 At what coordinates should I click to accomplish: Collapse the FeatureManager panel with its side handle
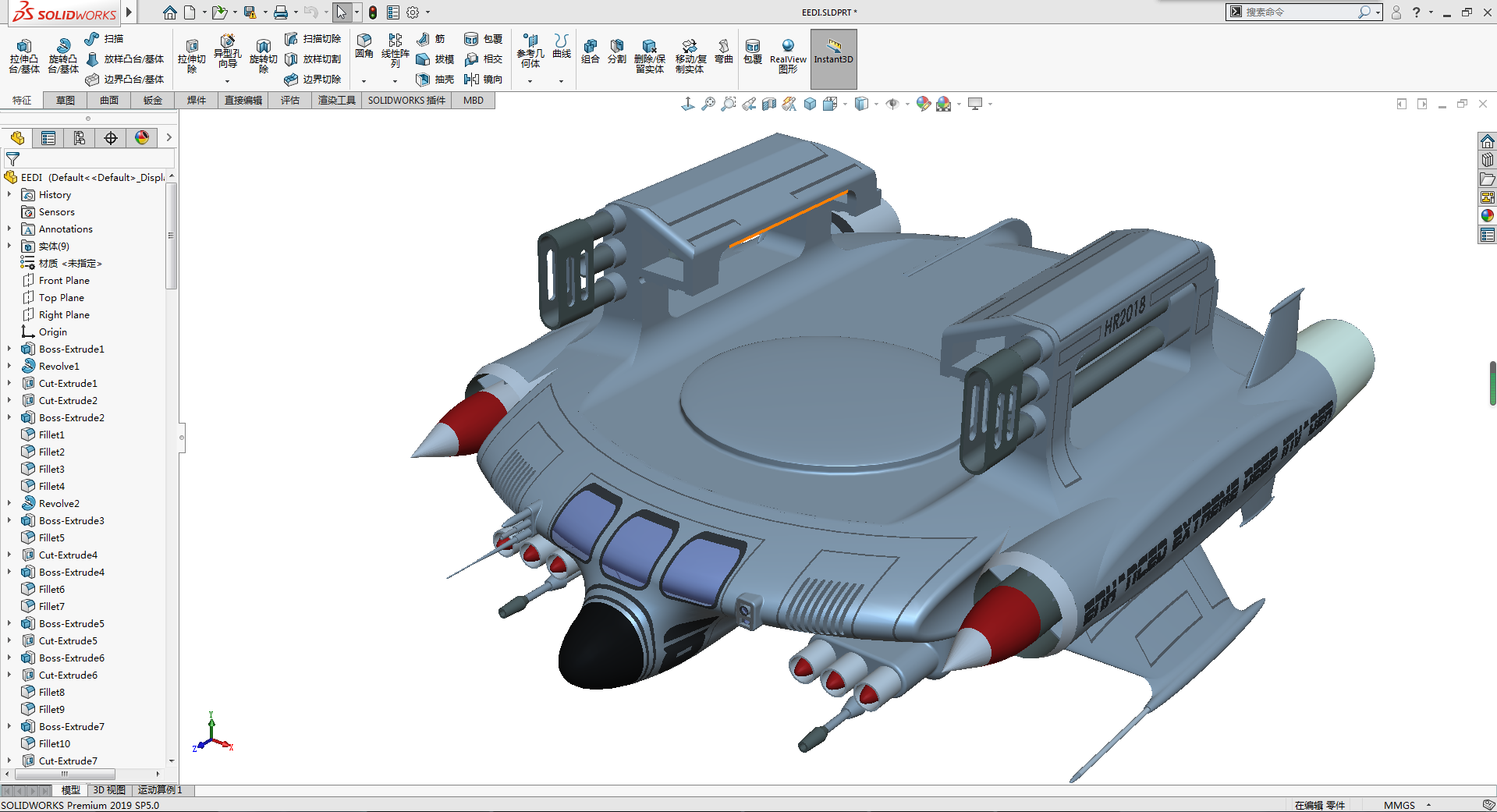pos(182,438)
